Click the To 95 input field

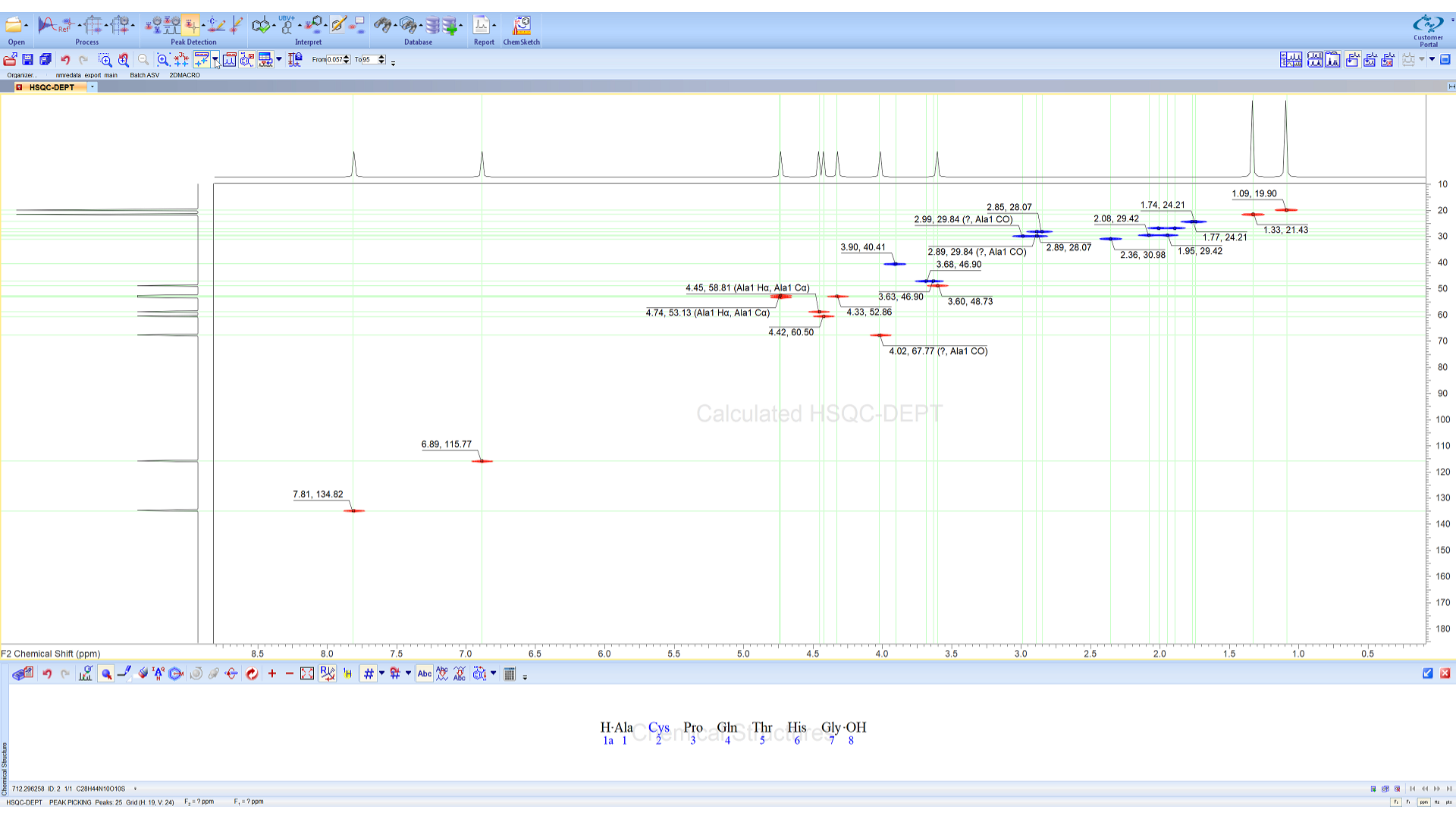369,59
